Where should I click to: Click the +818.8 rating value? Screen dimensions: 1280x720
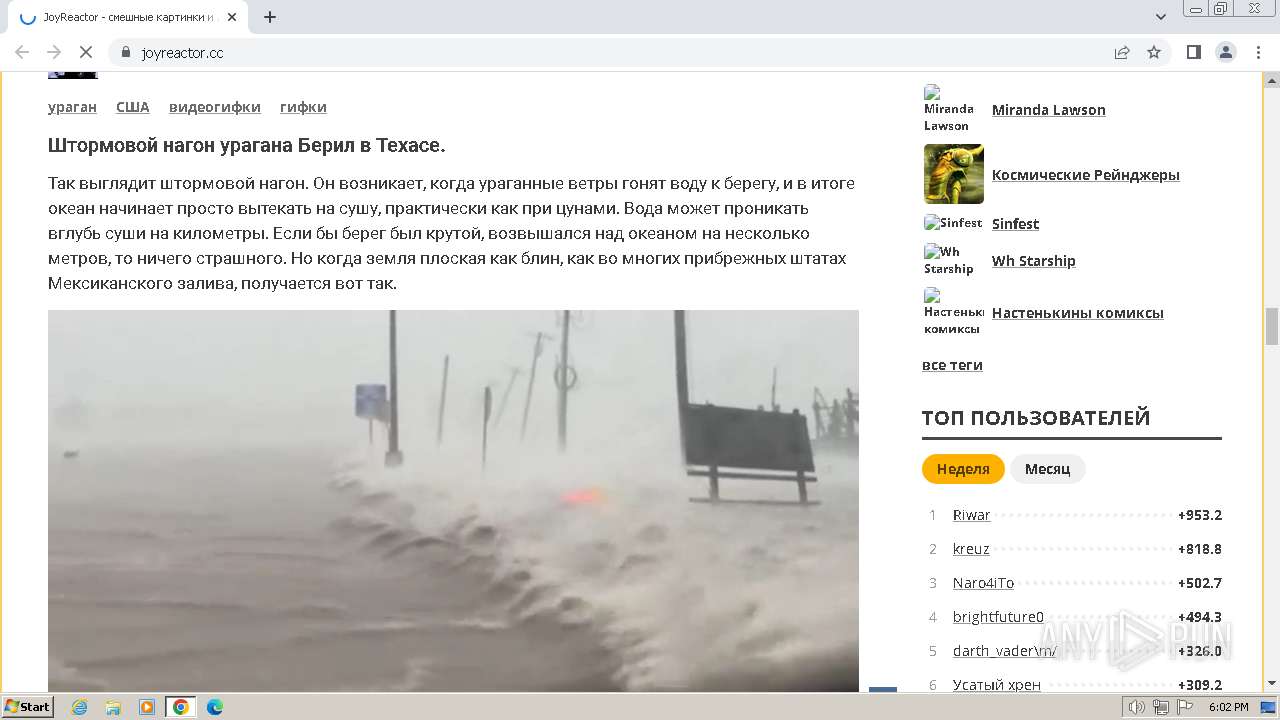pyautogui.click(x=1200, y=549)
